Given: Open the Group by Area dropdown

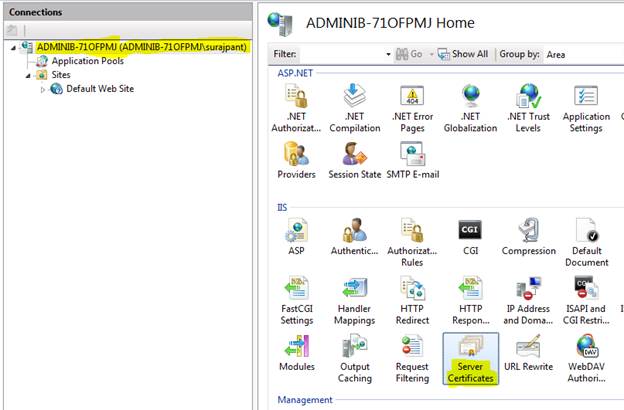Looking at the screenshot, I should click(x=584, y=55).
